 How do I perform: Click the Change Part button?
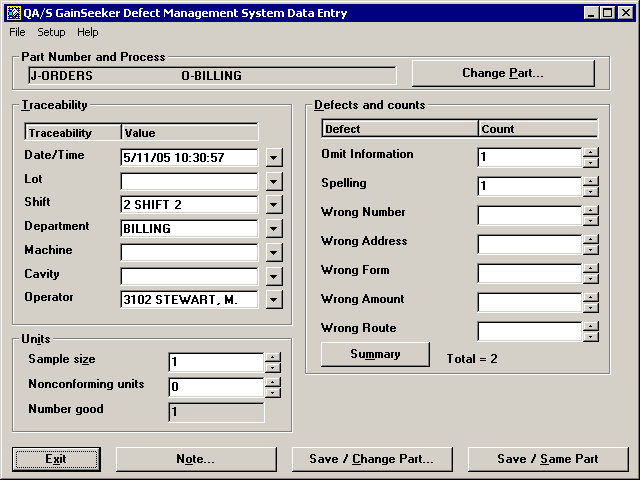pos(503,73)
